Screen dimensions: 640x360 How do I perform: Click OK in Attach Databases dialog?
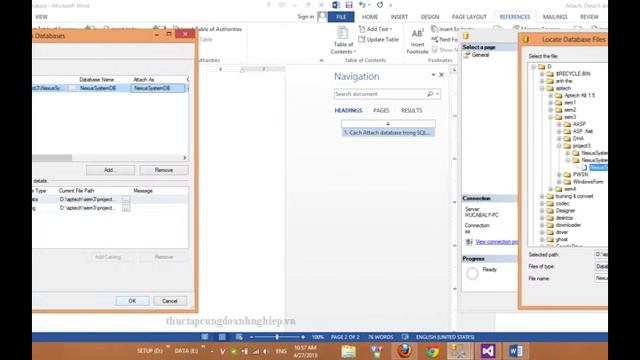pyautogui.click(x=132, y=301)
